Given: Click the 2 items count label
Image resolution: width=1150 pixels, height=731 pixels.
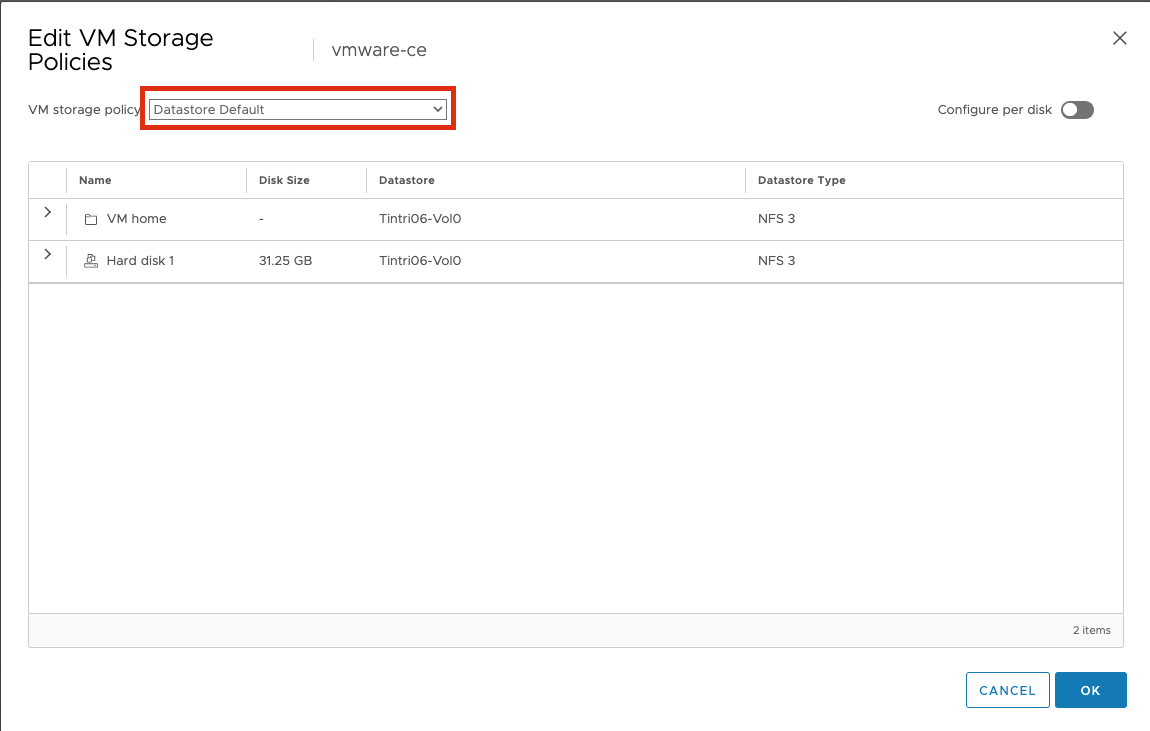Looking at the screenshot, I should click(x=1091, y=630).
